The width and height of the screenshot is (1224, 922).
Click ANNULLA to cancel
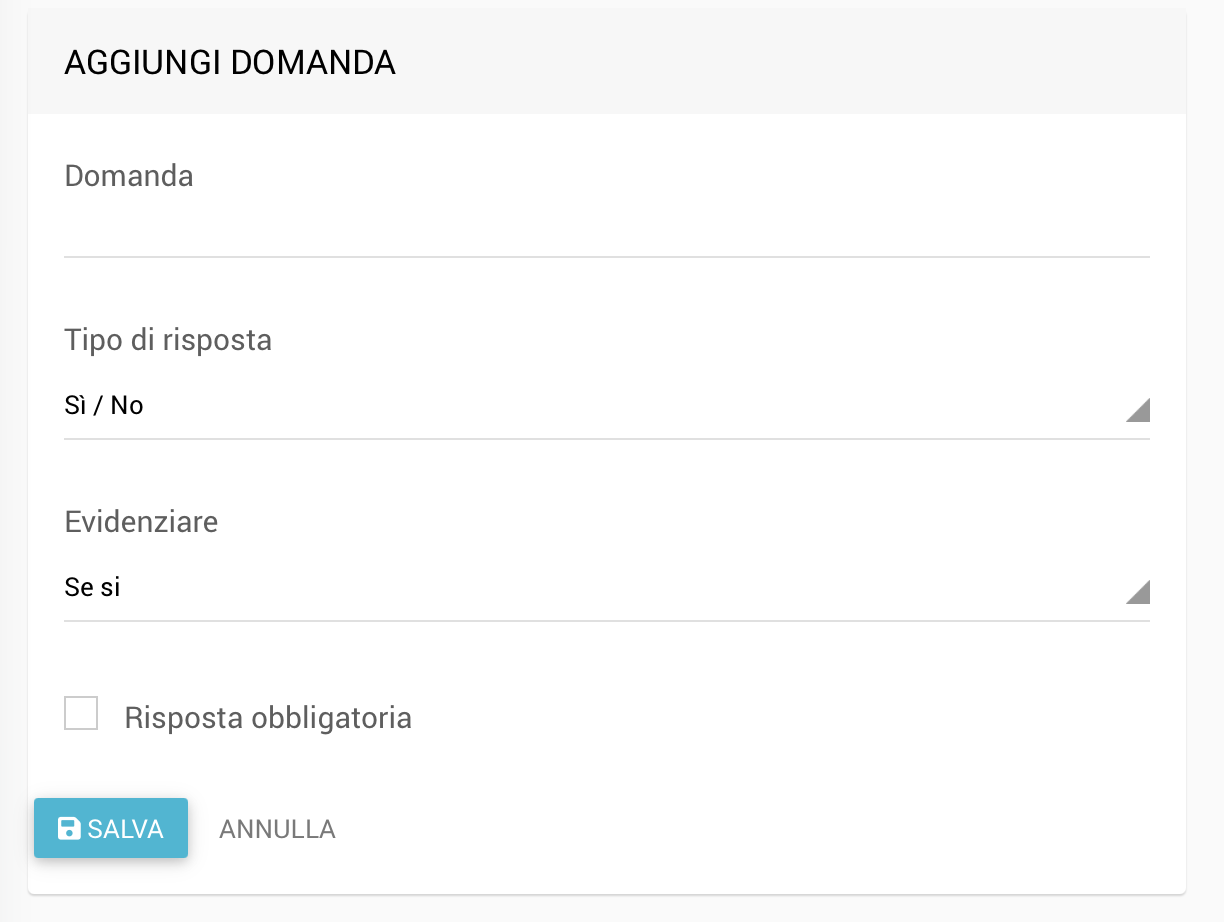click(x=277, y=829)
